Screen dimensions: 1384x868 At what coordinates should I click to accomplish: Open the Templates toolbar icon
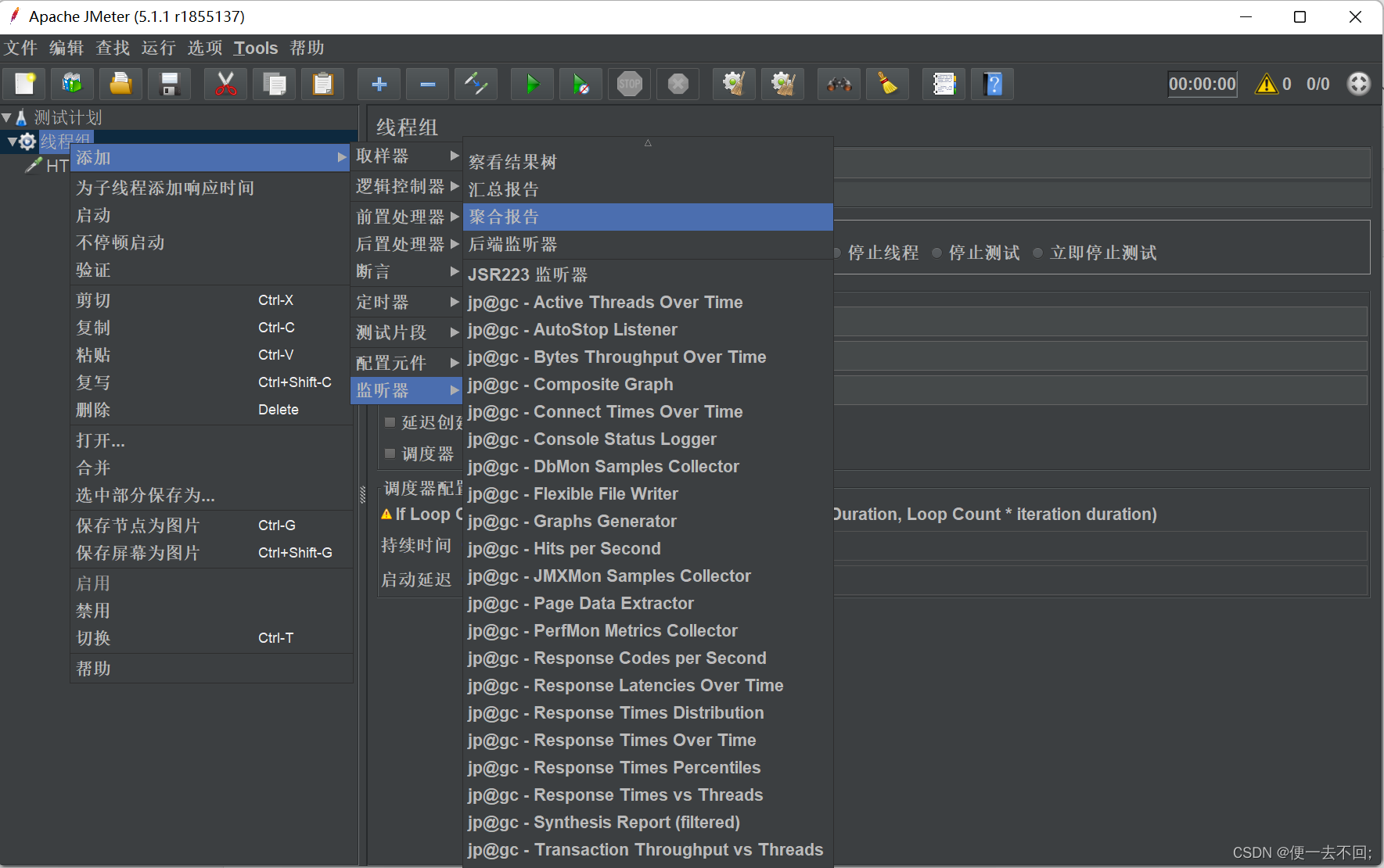[x=72, y=84]
